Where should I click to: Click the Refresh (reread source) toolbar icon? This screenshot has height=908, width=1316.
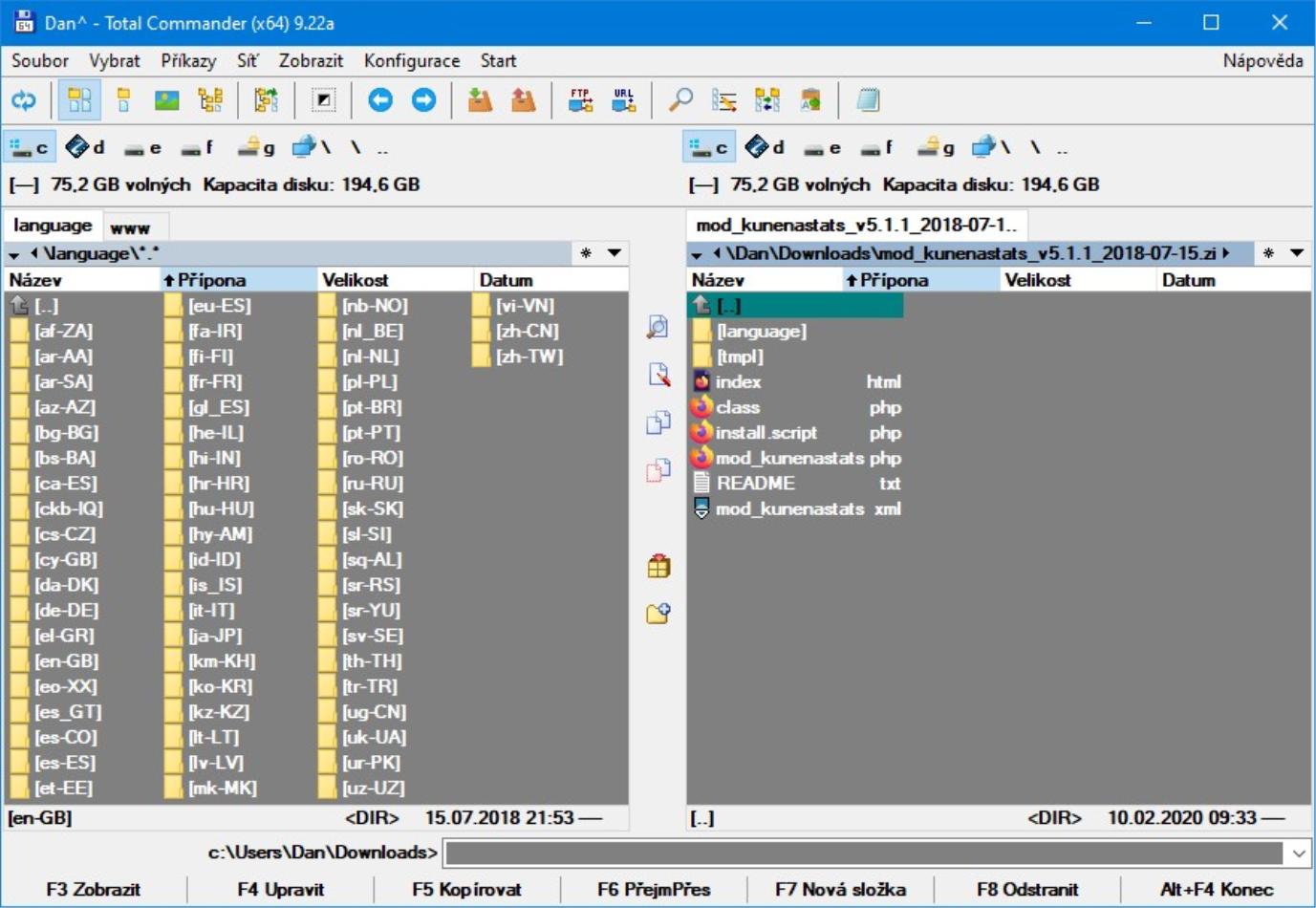[24, 100]
